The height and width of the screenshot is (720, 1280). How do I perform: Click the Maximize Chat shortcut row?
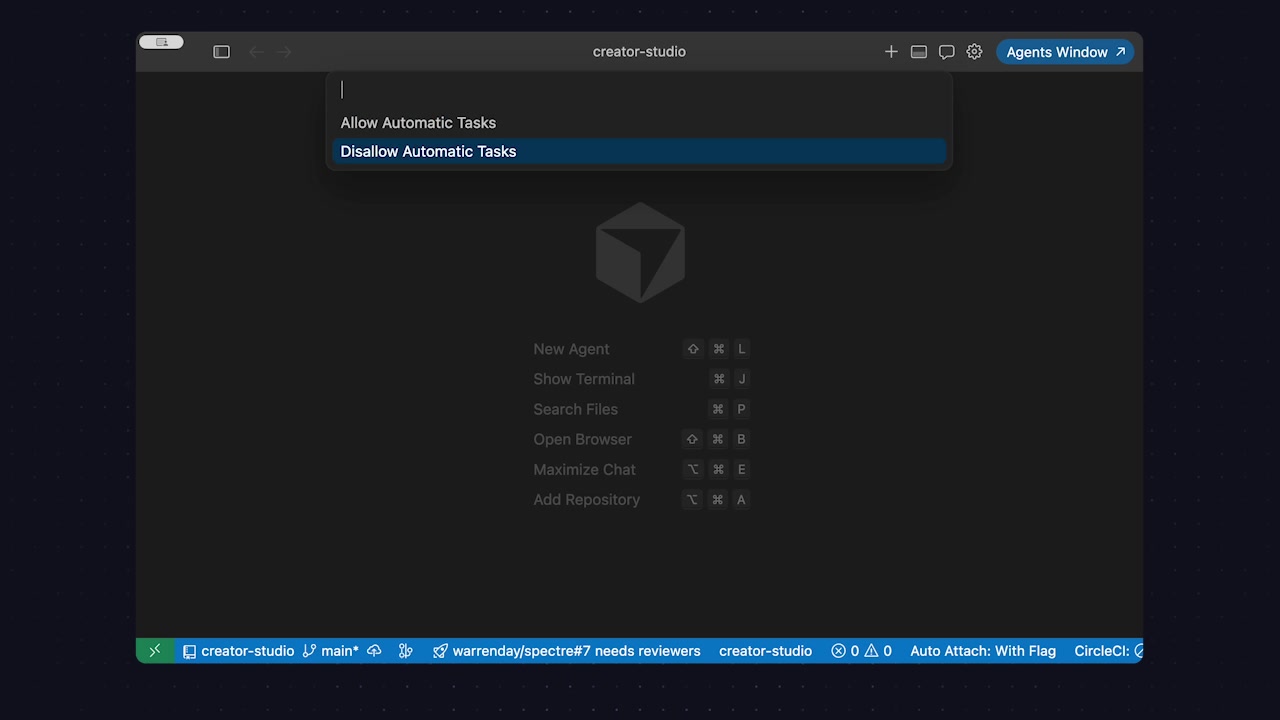point(641,469)
